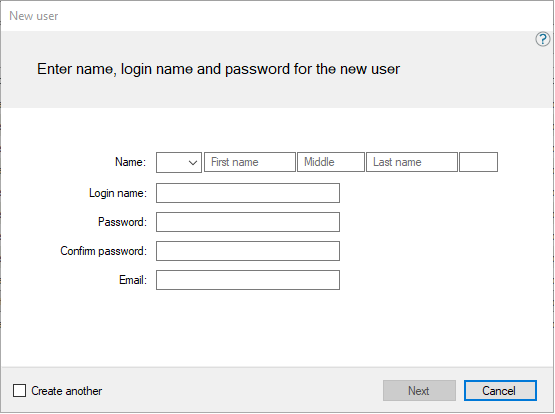Click the "Name:" label
555x414 pixels.
(130, 162)
